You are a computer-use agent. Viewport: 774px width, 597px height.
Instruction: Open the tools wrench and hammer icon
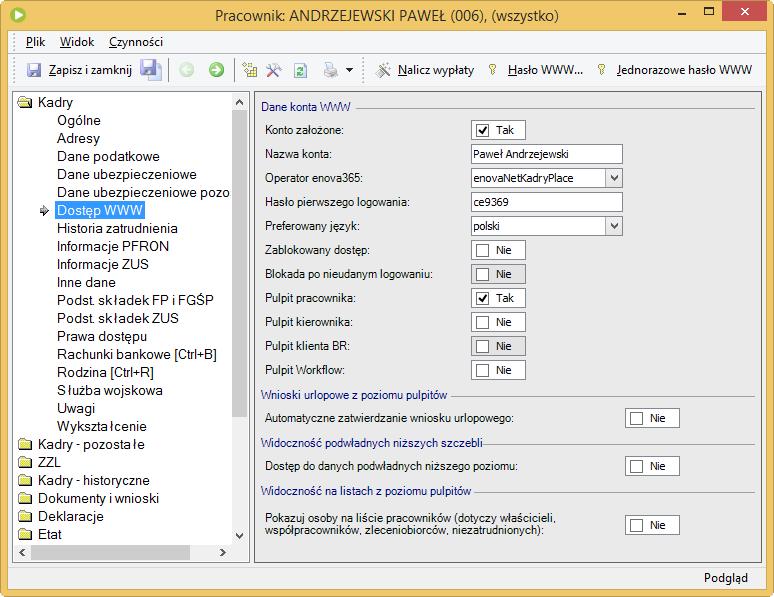click(274, 70)
